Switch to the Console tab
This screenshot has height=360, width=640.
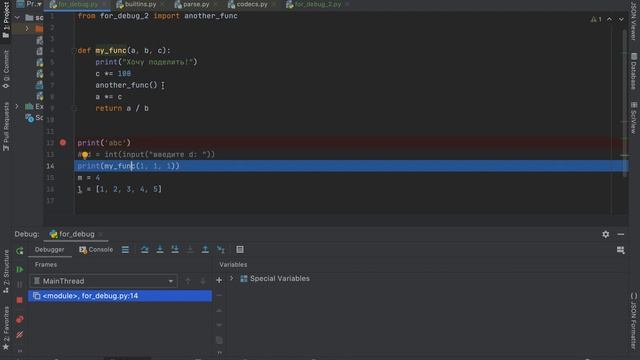point(96,249)
